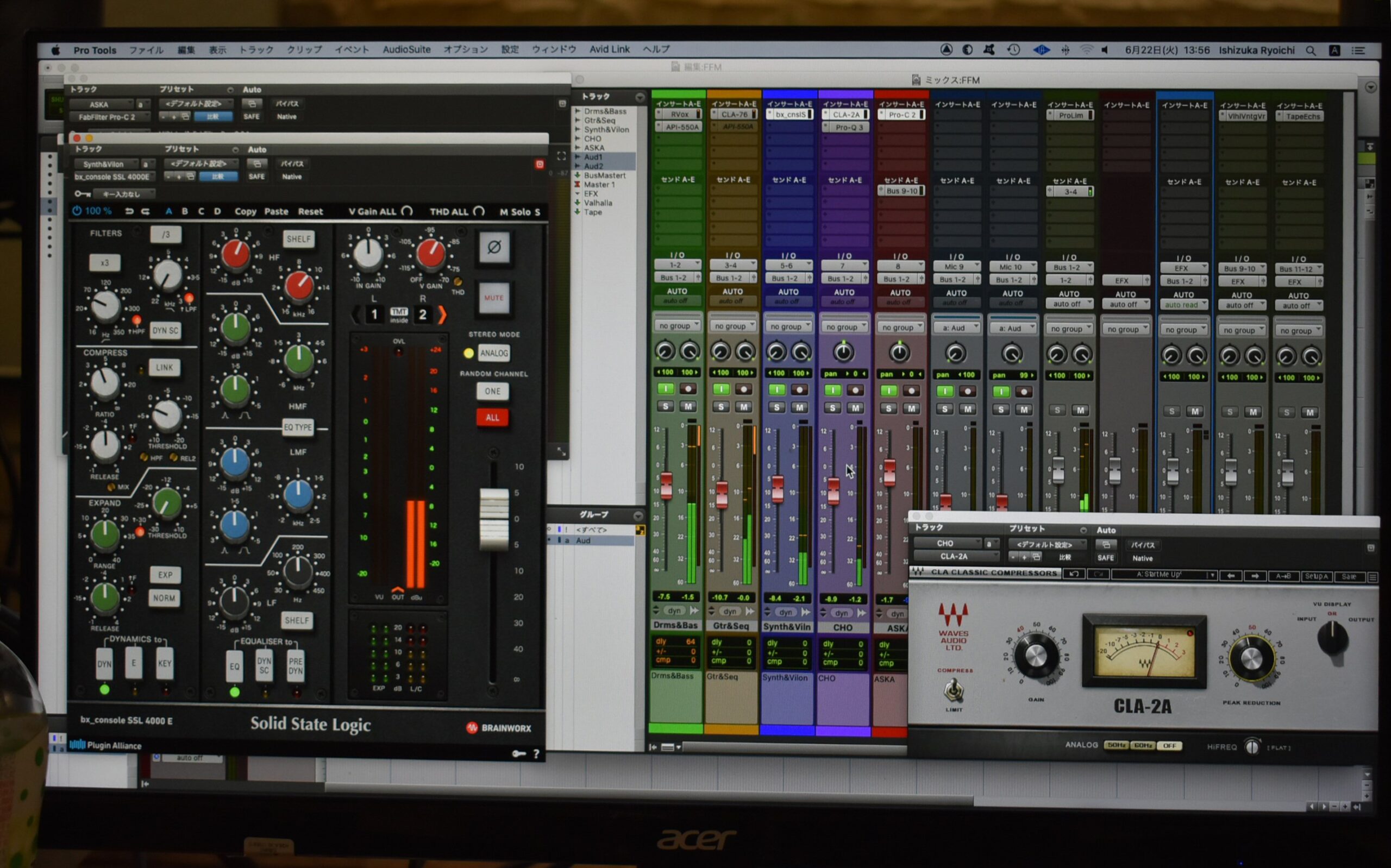This screenshot has height=868, width=1391.
Task: Toggle the DYN SC filter button
Action: click(x=165, y=331)
